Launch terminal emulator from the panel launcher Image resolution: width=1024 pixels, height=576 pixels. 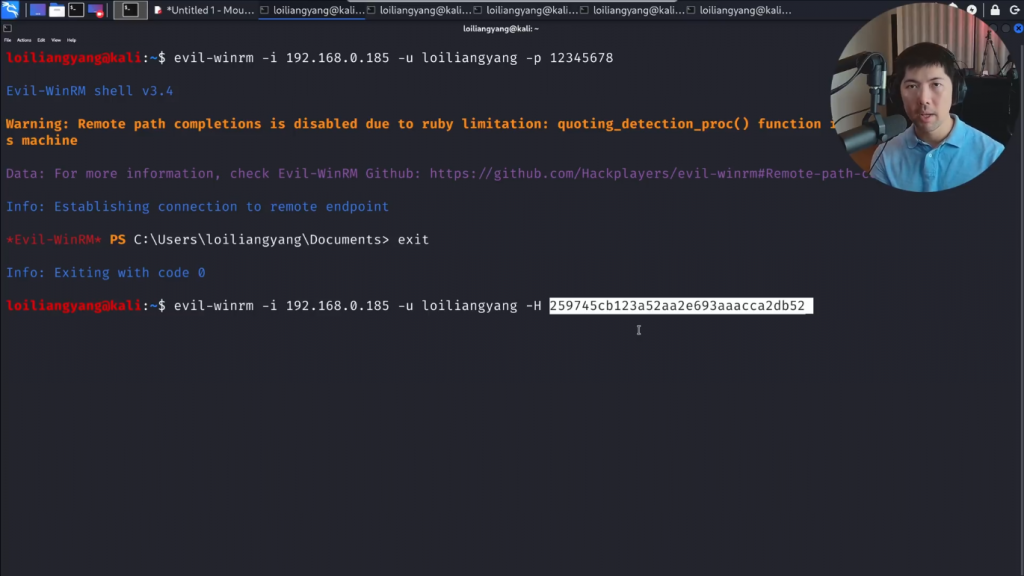click(x=76, y=10)
